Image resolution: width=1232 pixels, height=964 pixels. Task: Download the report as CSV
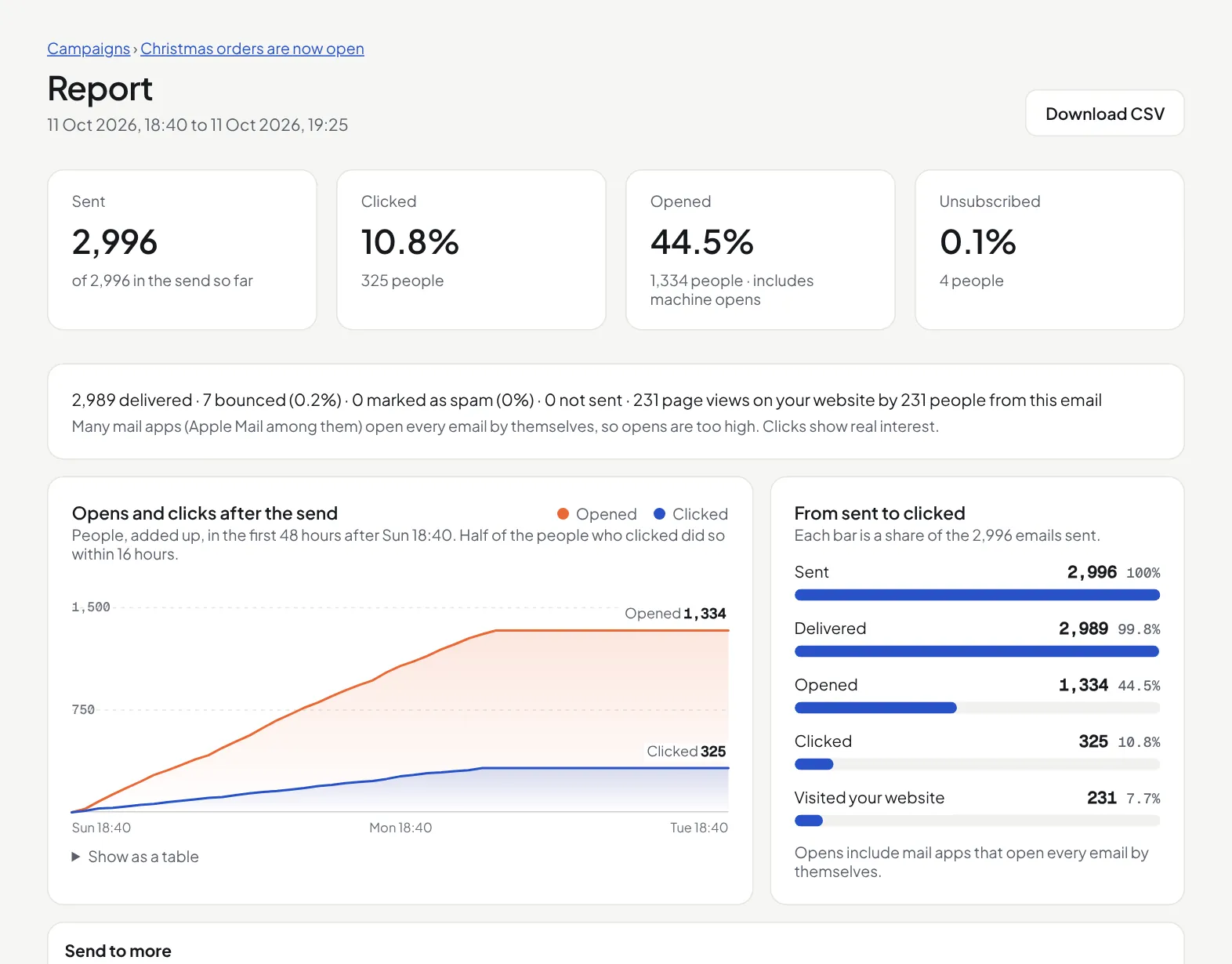1105,114
